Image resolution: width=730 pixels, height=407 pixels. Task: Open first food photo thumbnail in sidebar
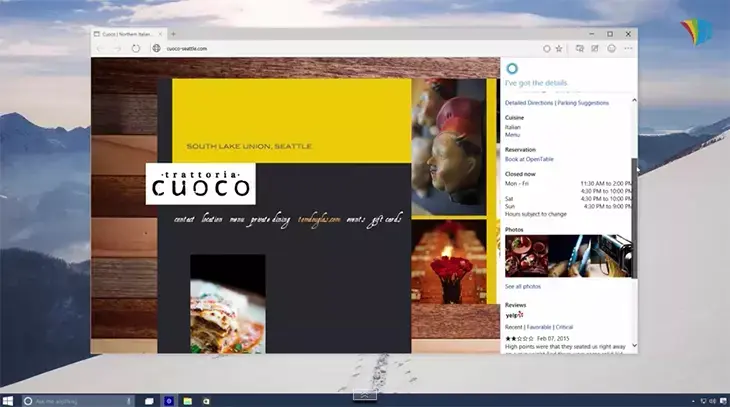pos(527,256)
